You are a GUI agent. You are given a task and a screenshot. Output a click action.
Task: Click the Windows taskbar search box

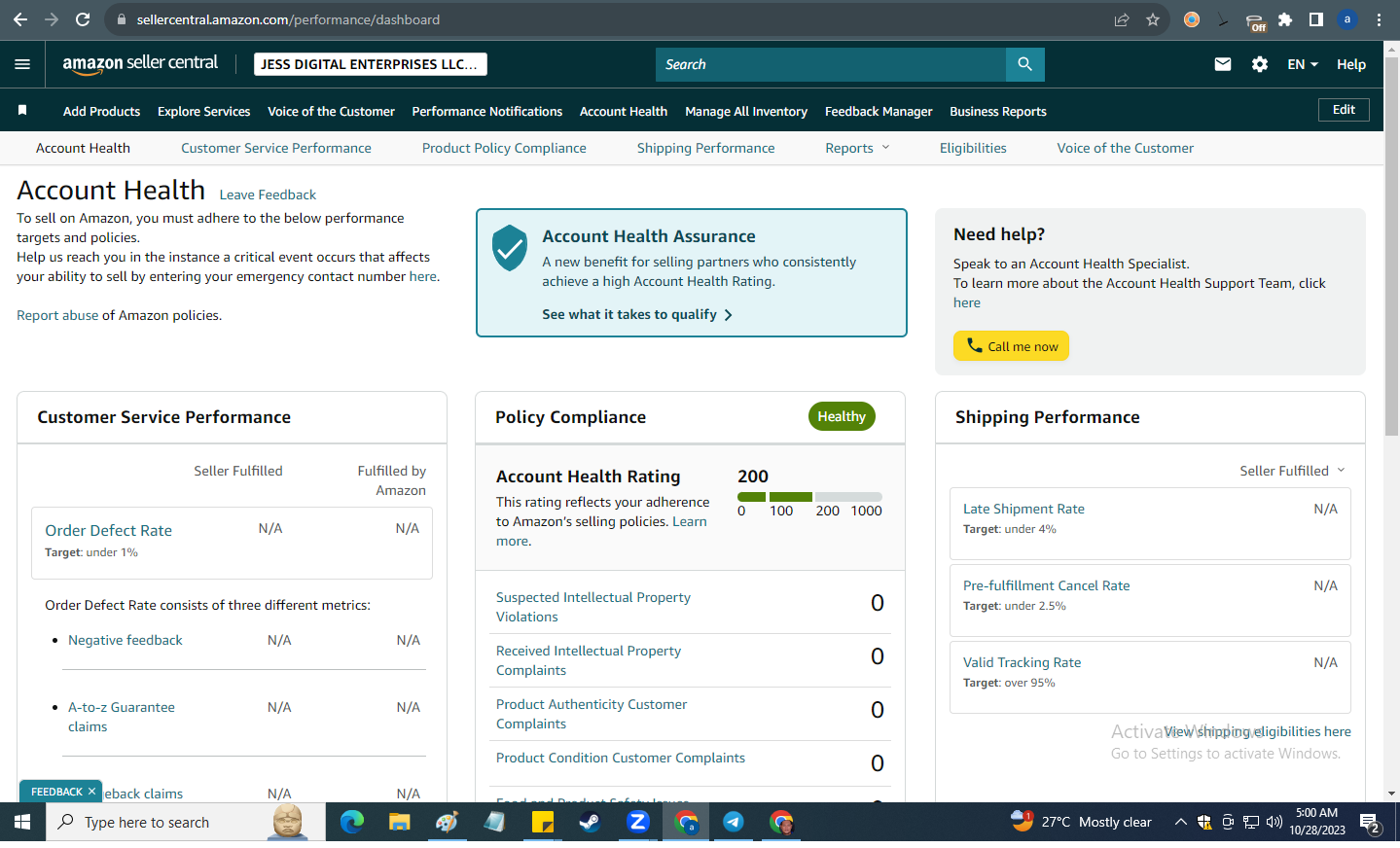[185, 822]
